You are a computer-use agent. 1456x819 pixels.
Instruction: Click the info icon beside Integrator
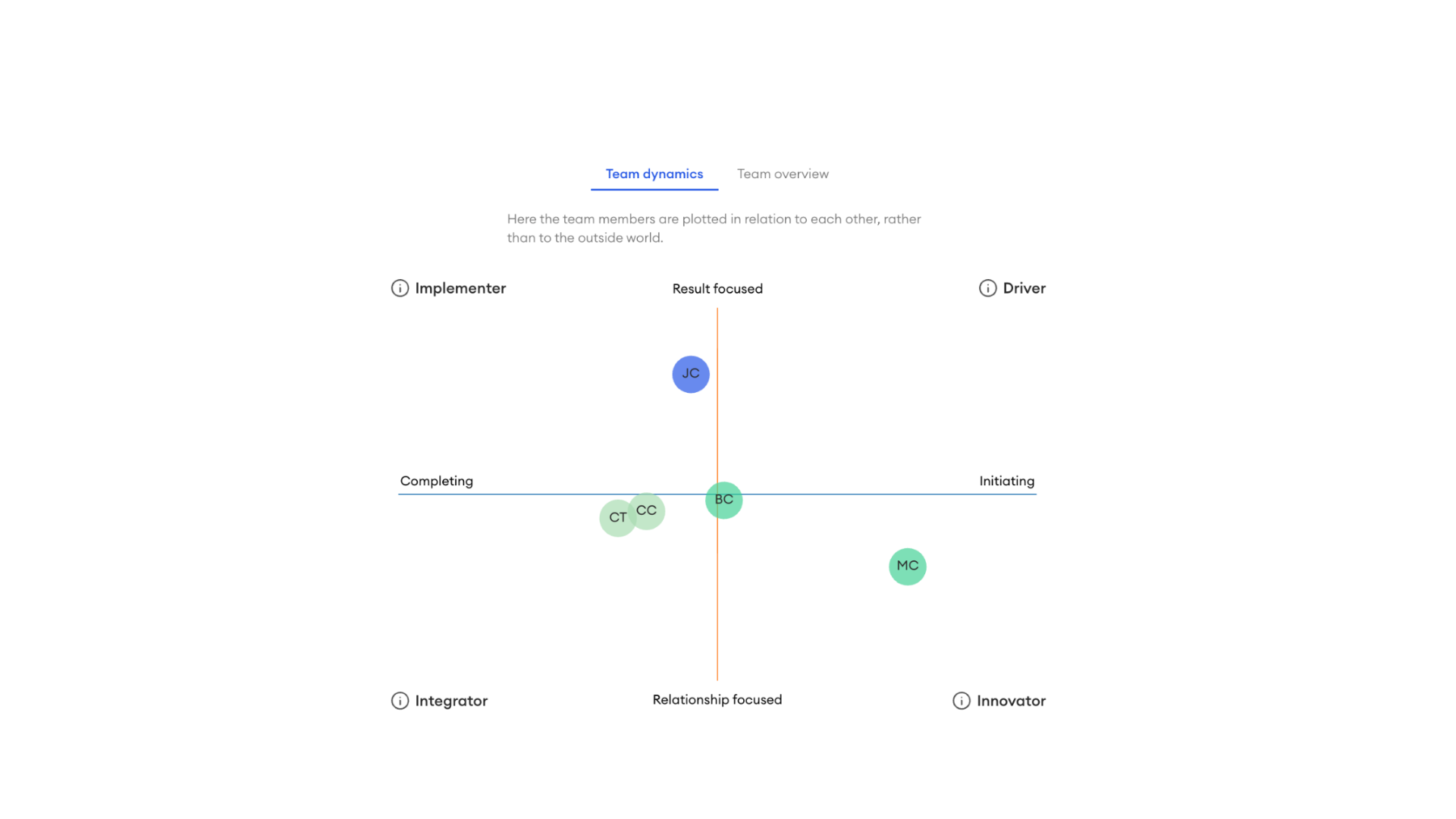pos(400,701)
